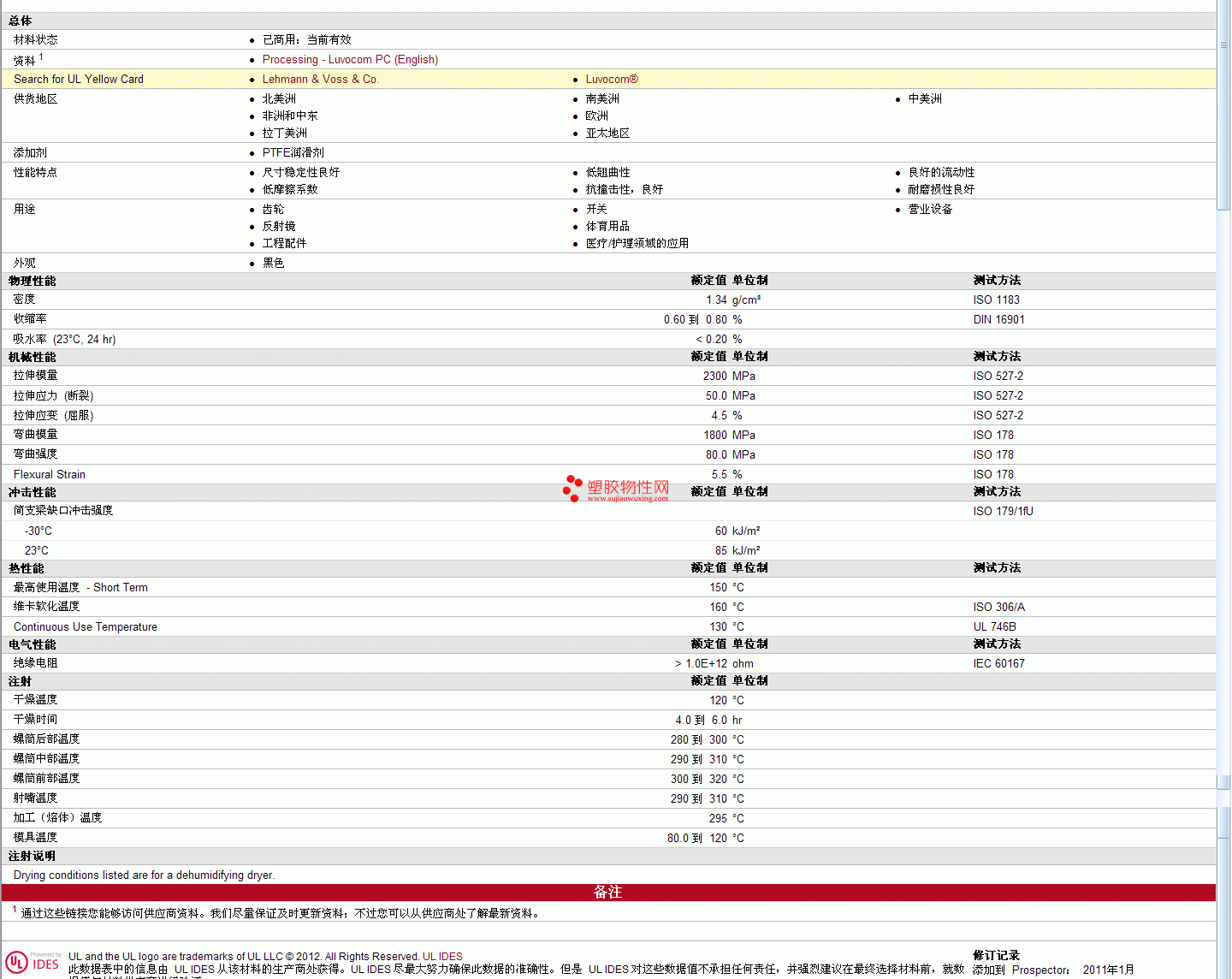Select the '非洲和中东' region entry
This screenshot has width=1232, height=979.
pos(290,116)
